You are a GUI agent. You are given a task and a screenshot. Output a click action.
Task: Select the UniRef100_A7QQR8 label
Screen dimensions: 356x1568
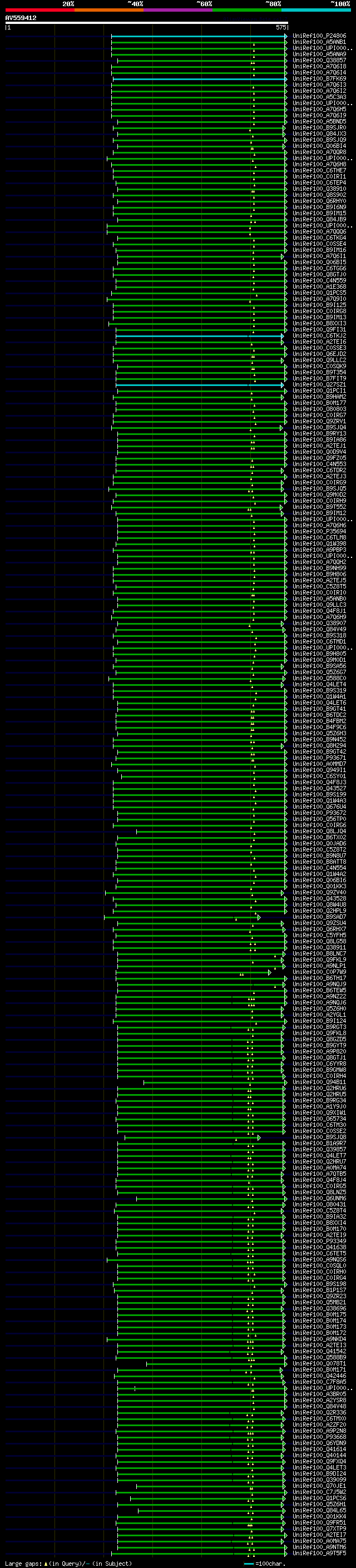point(319,152)
